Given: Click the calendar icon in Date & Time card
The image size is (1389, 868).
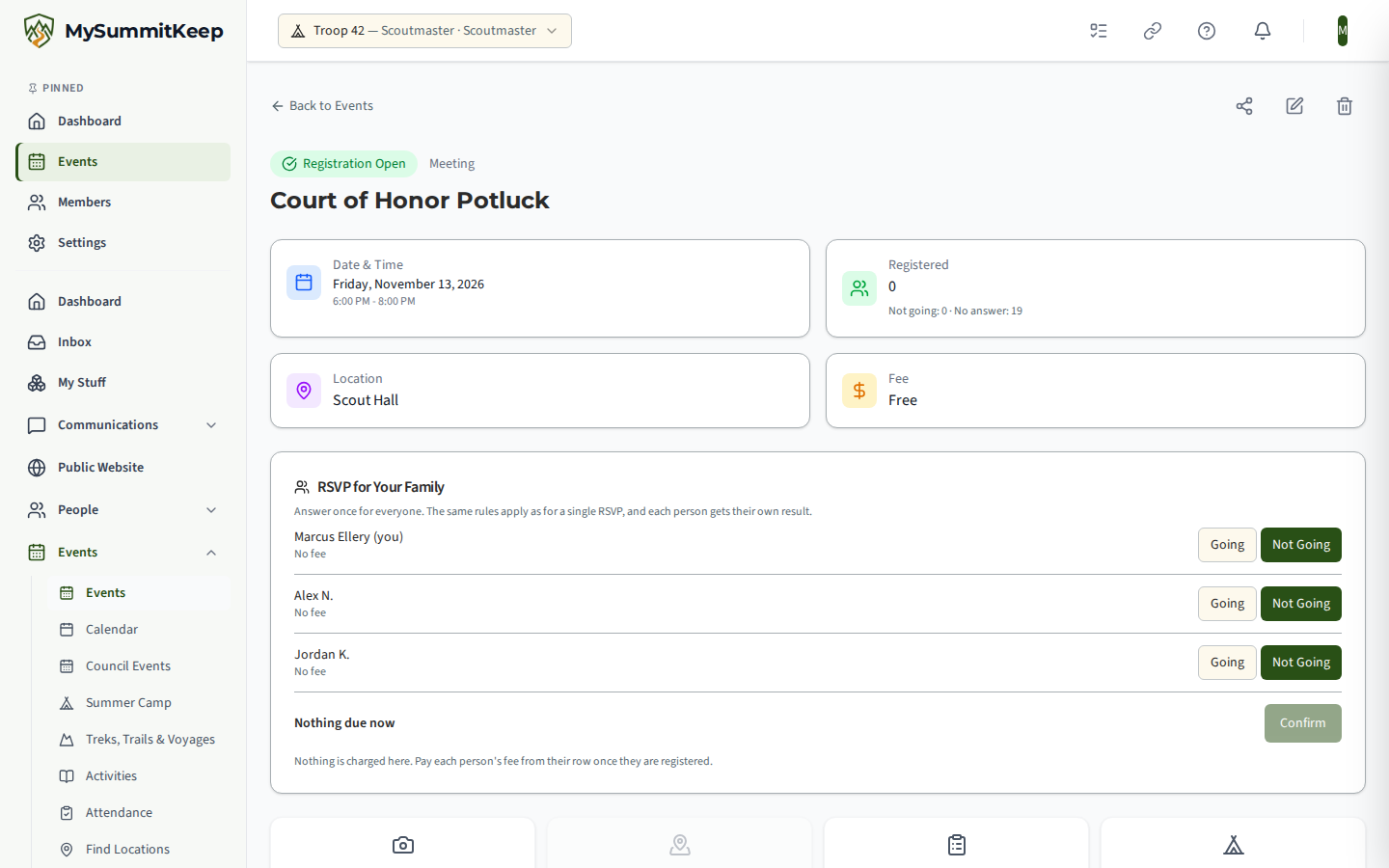Looking at the screenshot, I should point(304,283).
